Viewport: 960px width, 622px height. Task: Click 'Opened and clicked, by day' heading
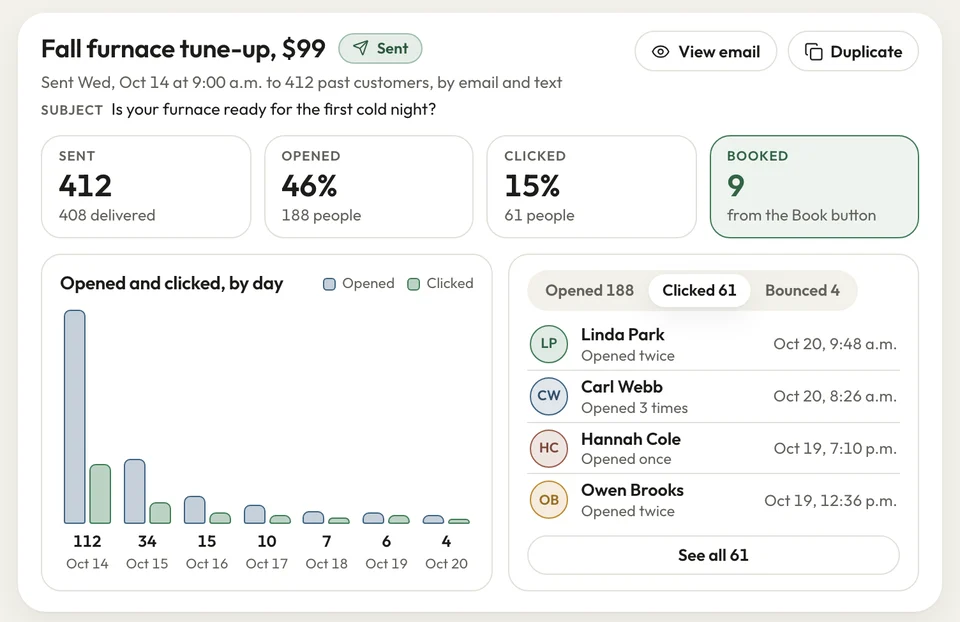click(171, 283)
